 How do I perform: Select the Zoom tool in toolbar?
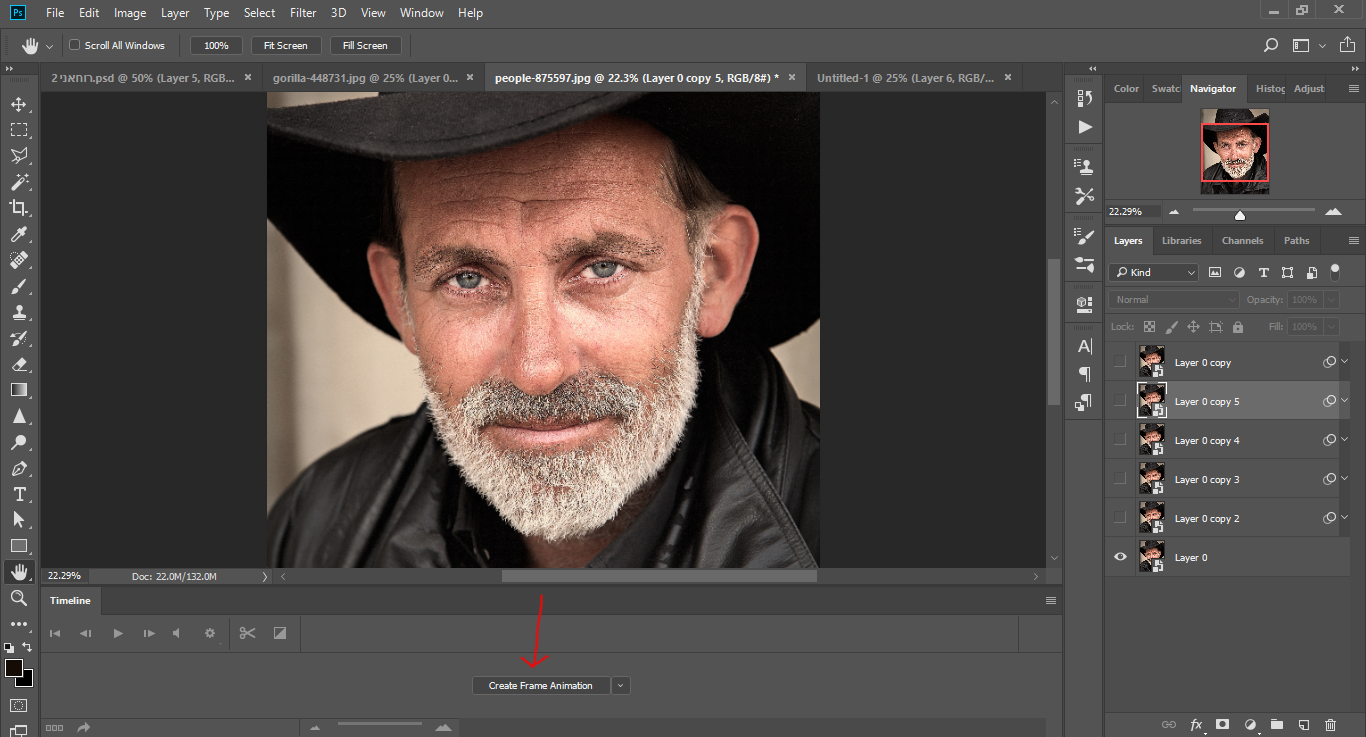coord(19,598)
